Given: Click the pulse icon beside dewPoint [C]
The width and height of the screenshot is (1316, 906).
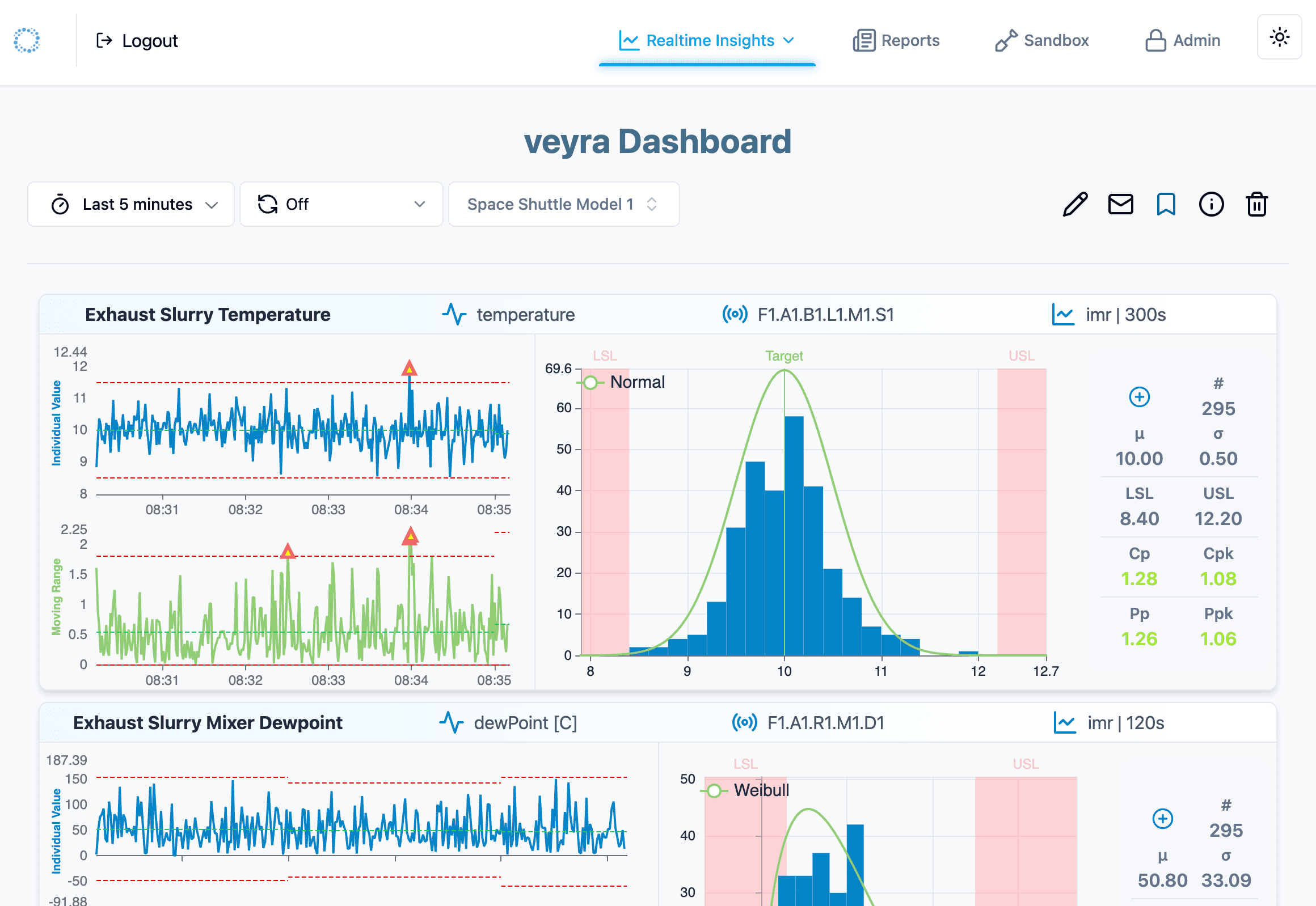Looking at the screenshot, I should 452,723.
